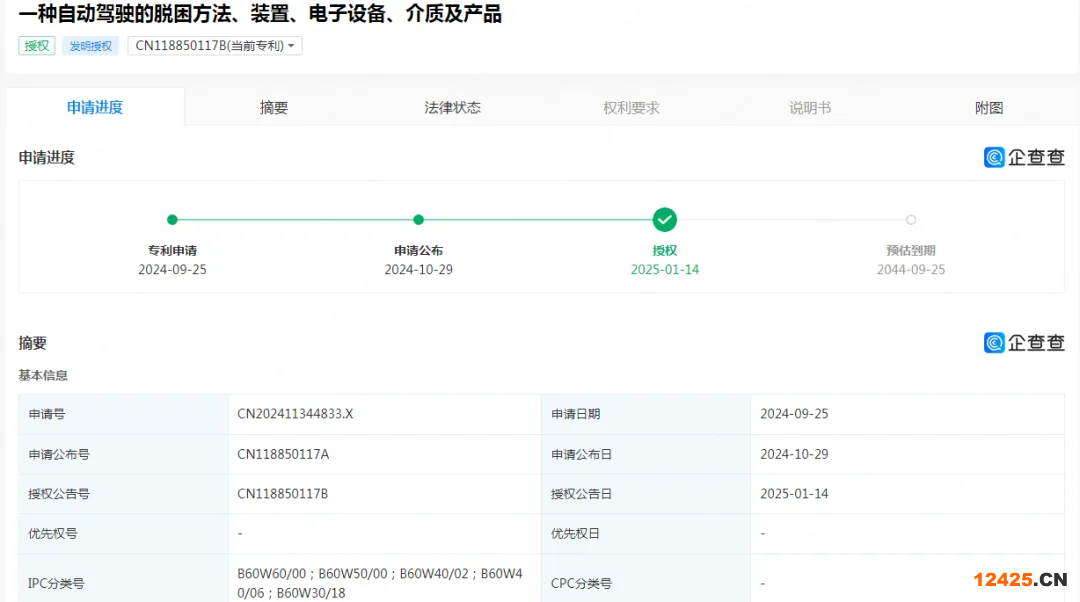Click the 企查查 logo beside 申请进度 heading
Image resolution: width=1080 pixels, height=602 pixels.
[x=1024, y=157]
